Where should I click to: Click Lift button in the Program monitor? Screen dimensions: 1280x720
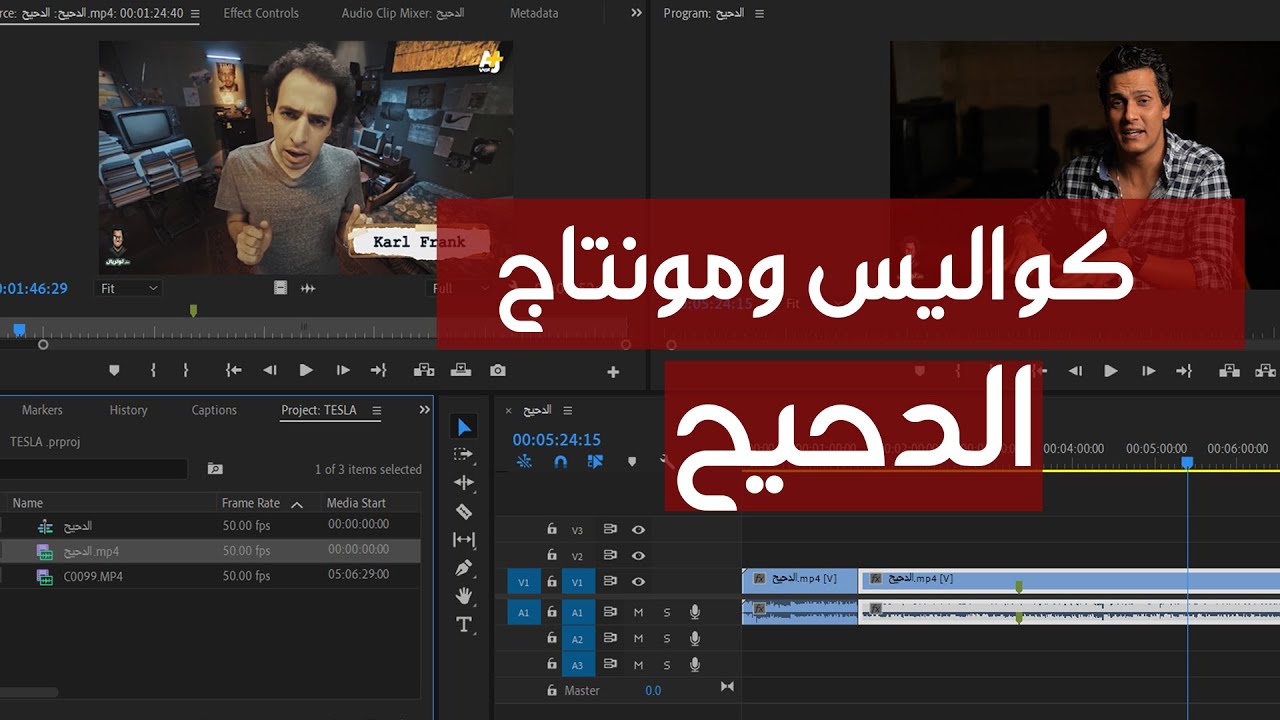point(1228,370)
